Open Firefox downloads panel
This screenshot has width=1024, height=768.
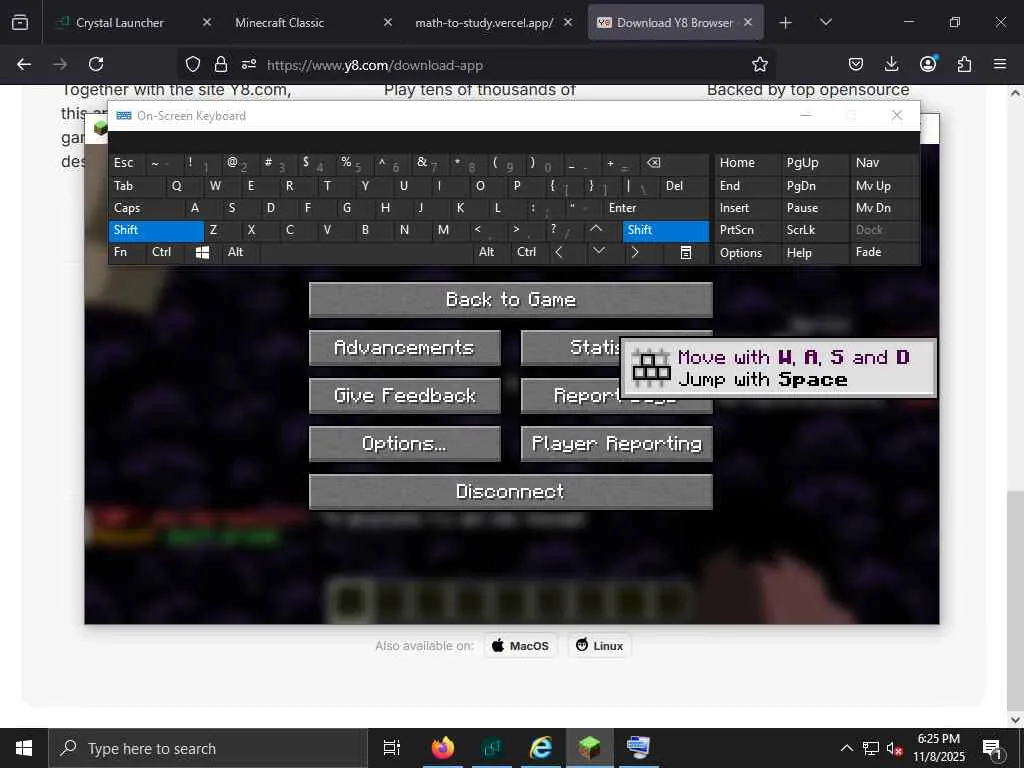pos(891,64)
